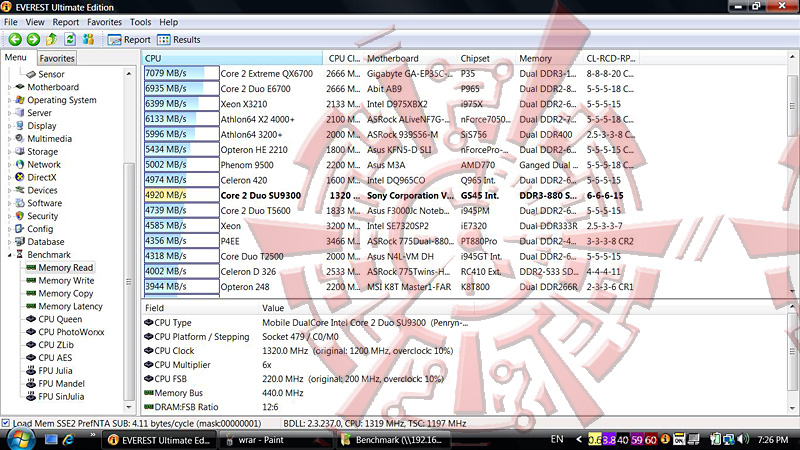Switch to wrar - Paint taskbar button
The width and height of the screenshot is (800, 450).
(275, 440)
